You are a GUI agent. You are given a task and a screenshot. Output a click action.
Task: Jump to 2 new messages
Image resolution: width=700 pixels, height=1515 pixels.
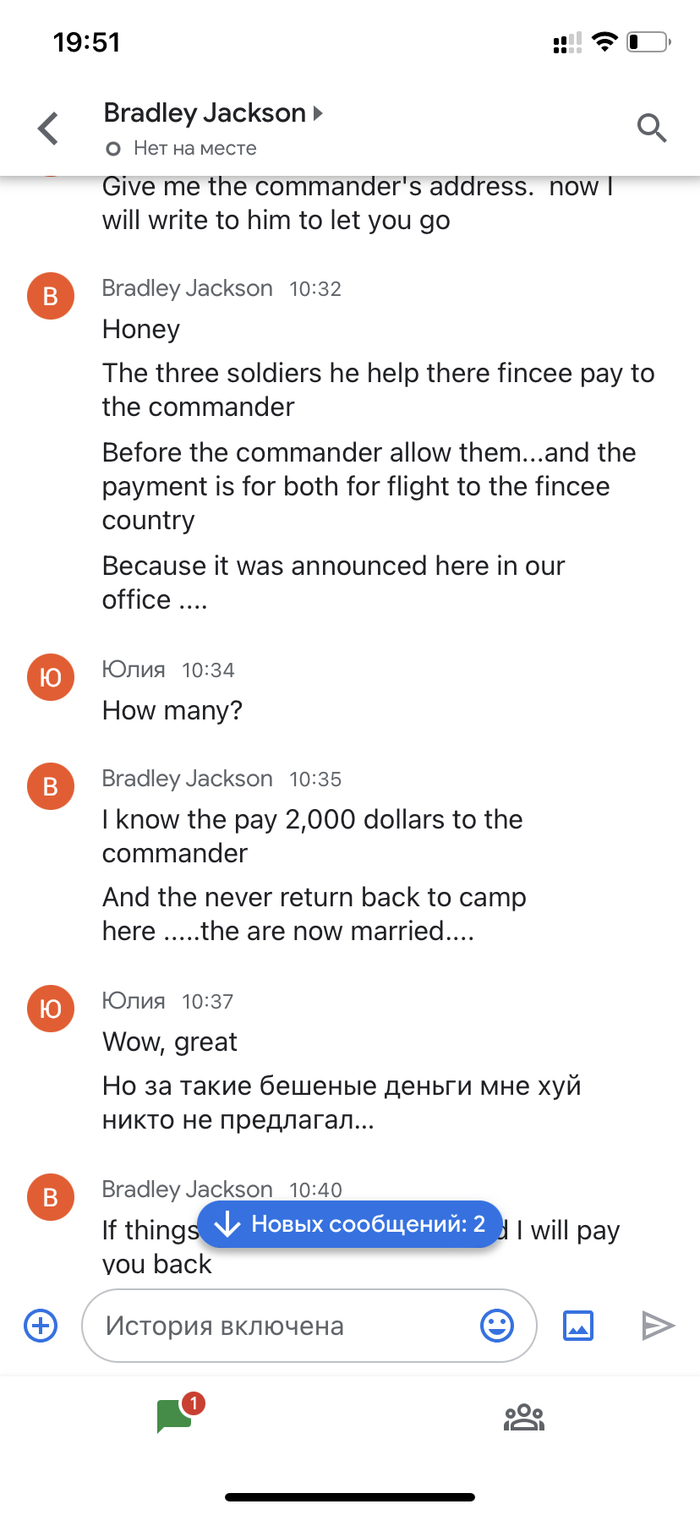pyautogui.click(x=349, y=1224)
